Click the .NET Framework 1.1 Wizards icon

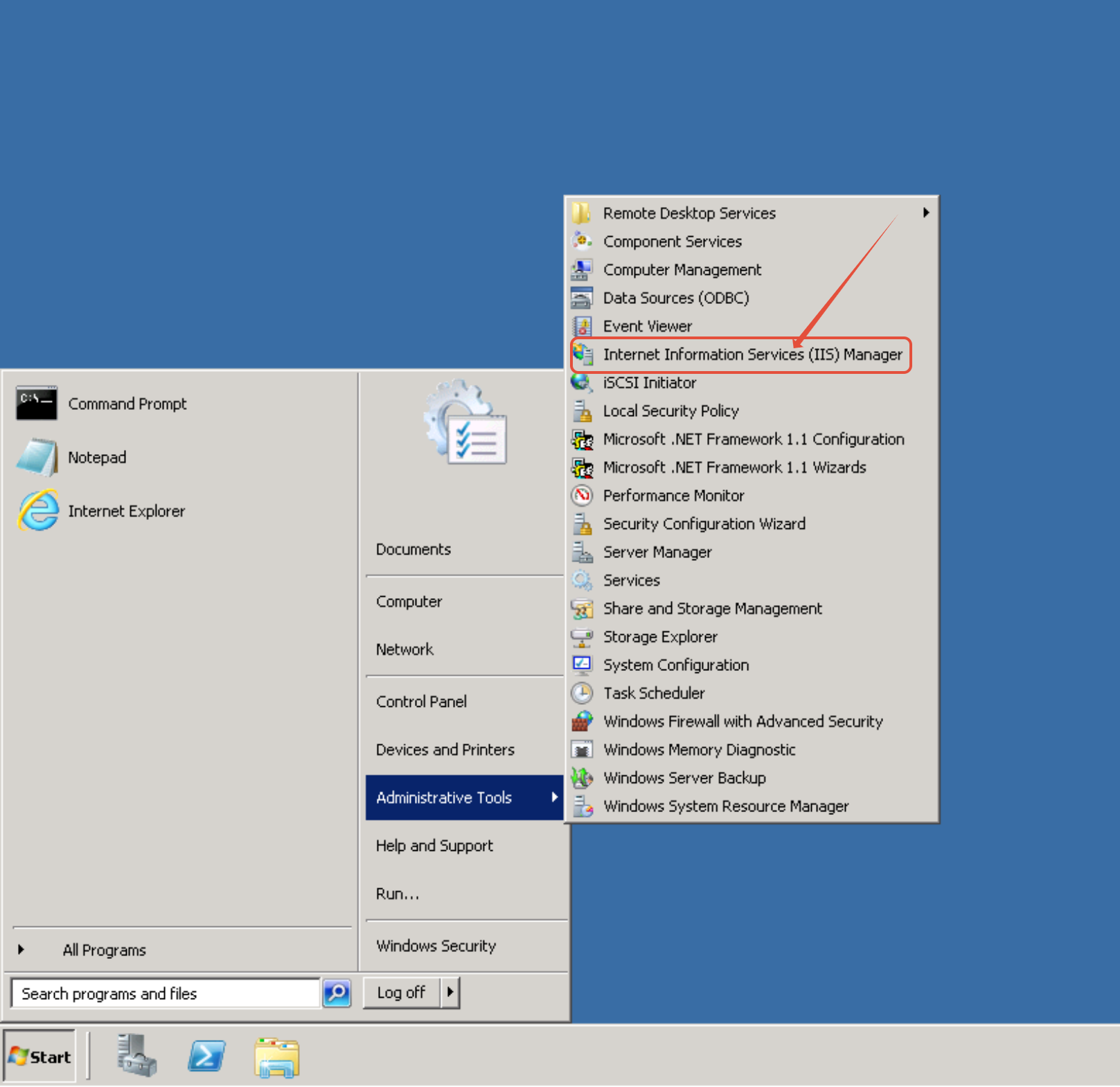pyautogui.click(x=582, y=467)
